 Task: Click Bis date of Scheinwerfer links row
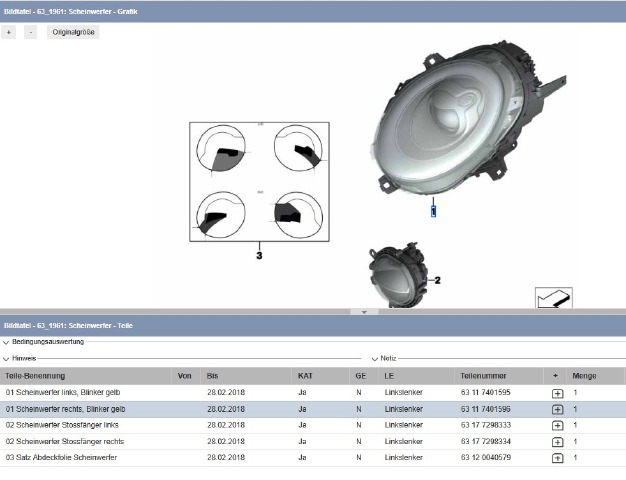226,393
